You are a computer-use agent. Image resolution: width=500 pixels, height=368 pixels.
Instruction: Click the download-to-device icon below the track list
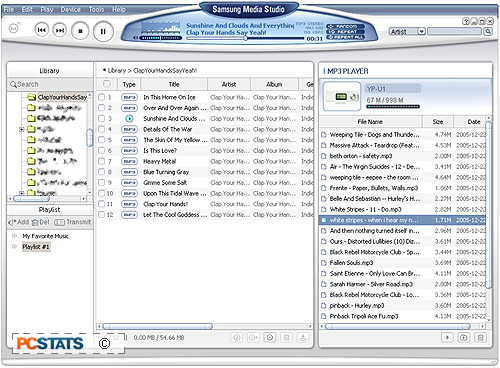point(303,338)
